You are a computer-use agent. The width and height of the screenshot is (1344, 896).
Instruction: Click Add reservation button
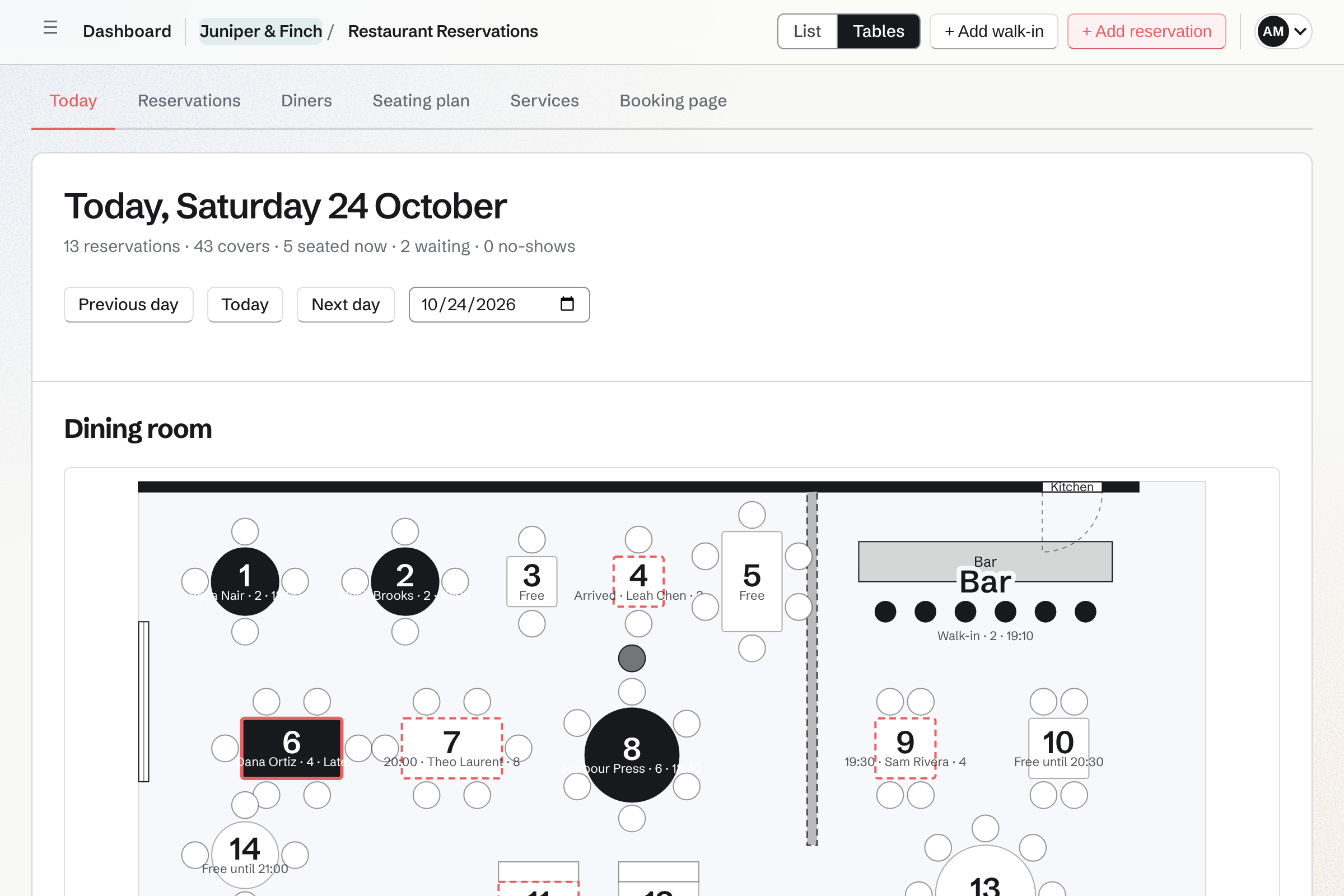point(1146,31)
